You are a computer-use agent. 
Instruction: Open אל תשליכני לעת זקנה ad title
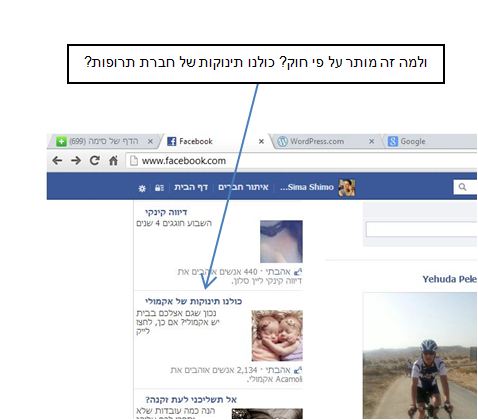click(191, 399)
